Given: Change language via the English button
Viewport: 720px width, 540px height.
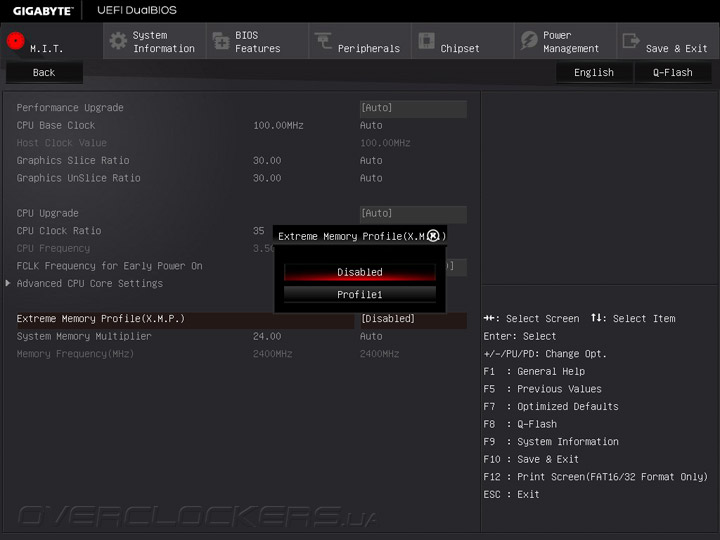Looking at the screenshot, I should 594,73.
